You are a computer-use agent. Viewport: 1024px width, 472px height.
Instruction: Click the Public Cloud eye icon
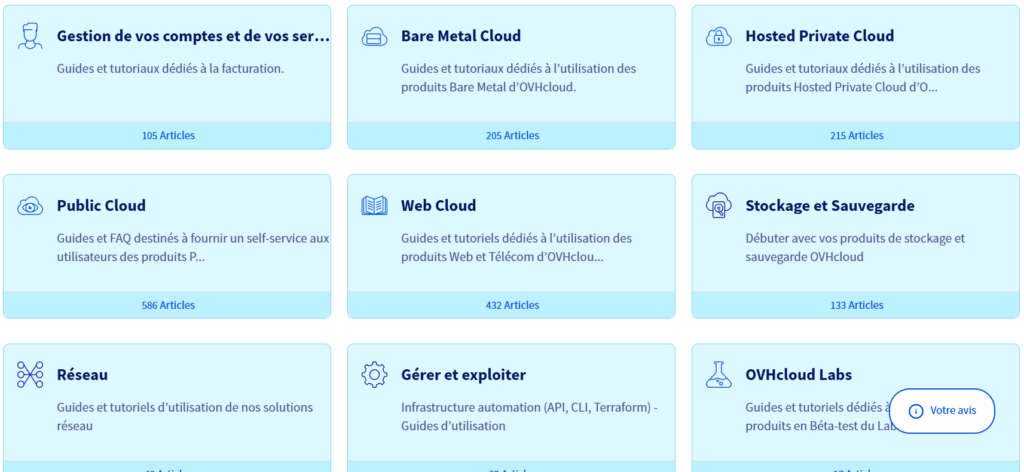[x=30, y=206]
